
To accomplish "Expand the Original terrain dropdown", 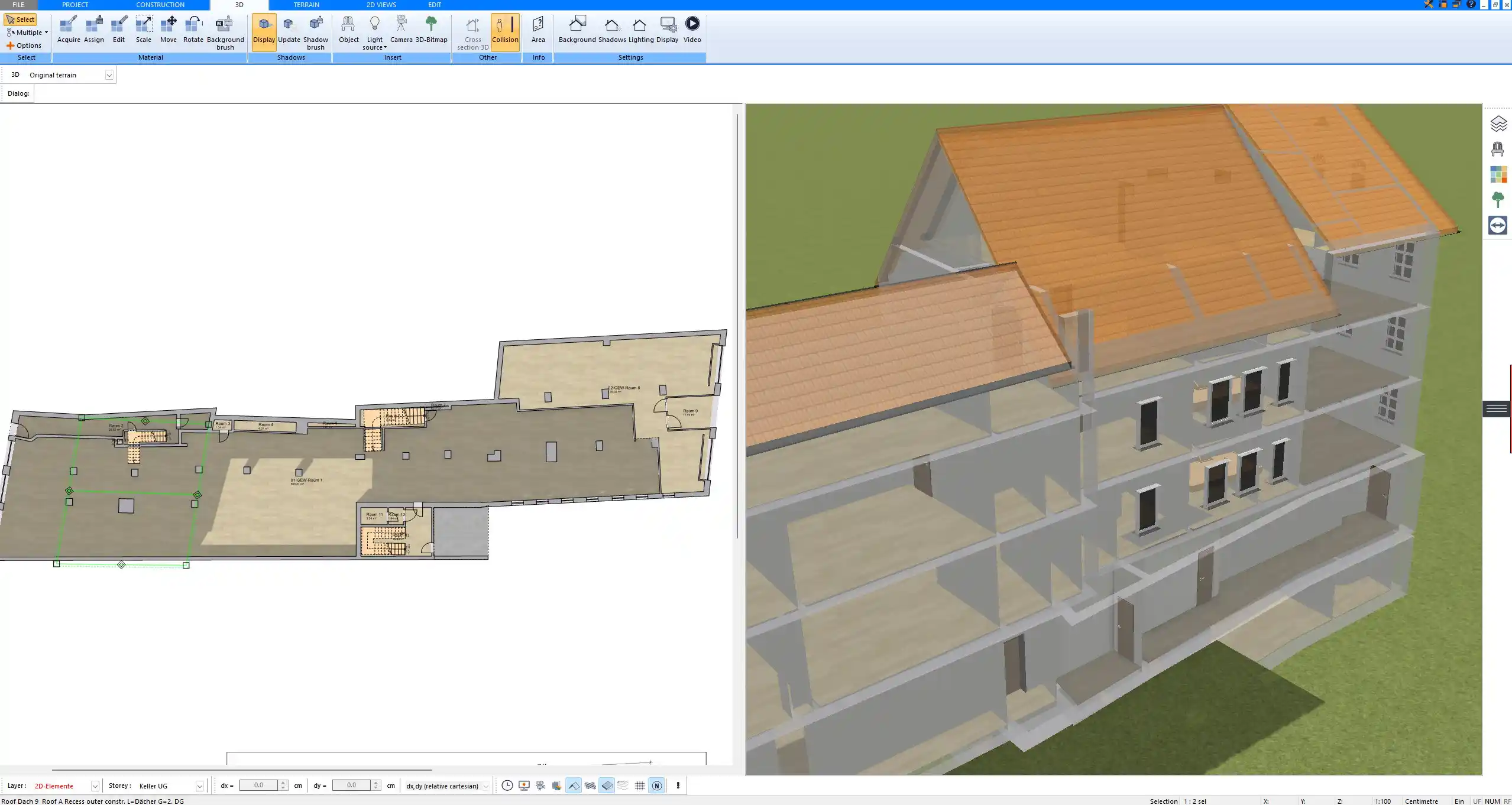I will tap(109, 75).
